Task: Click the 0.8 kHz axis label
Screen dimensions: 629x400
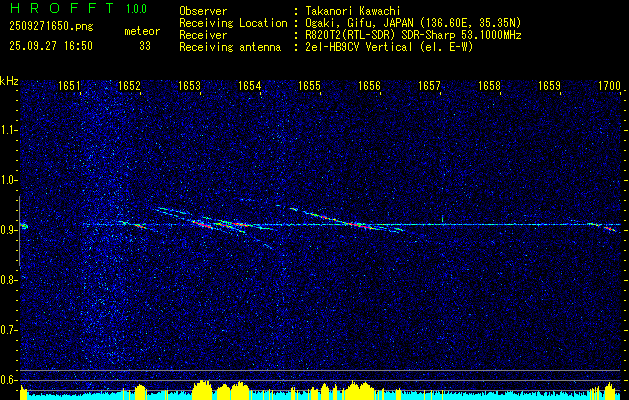Action: point(9,280)
